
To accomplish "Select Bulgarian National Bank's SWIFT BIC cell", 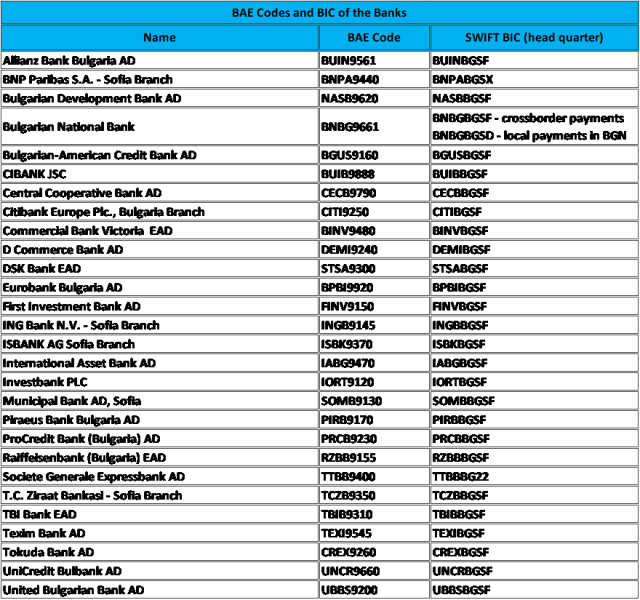I will pos(534,127).
